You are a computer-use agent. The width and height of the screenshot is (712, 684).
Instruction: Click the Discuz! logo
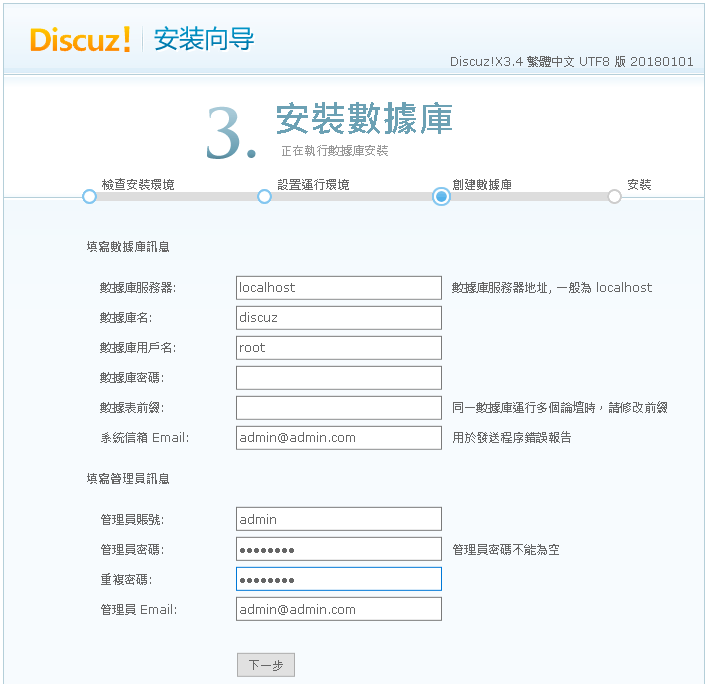tap(80, 40)
